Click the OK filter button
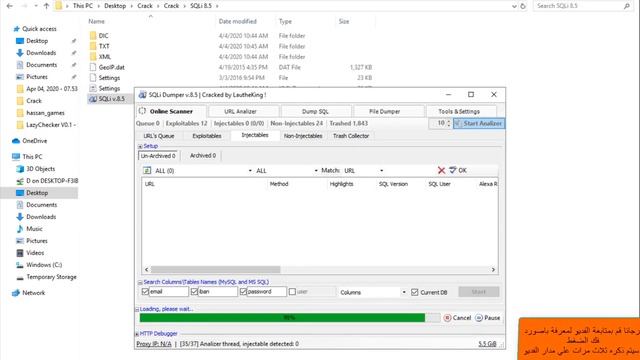Image resolution: width=640 pixels, height=360 pixels. pos(458,170)
